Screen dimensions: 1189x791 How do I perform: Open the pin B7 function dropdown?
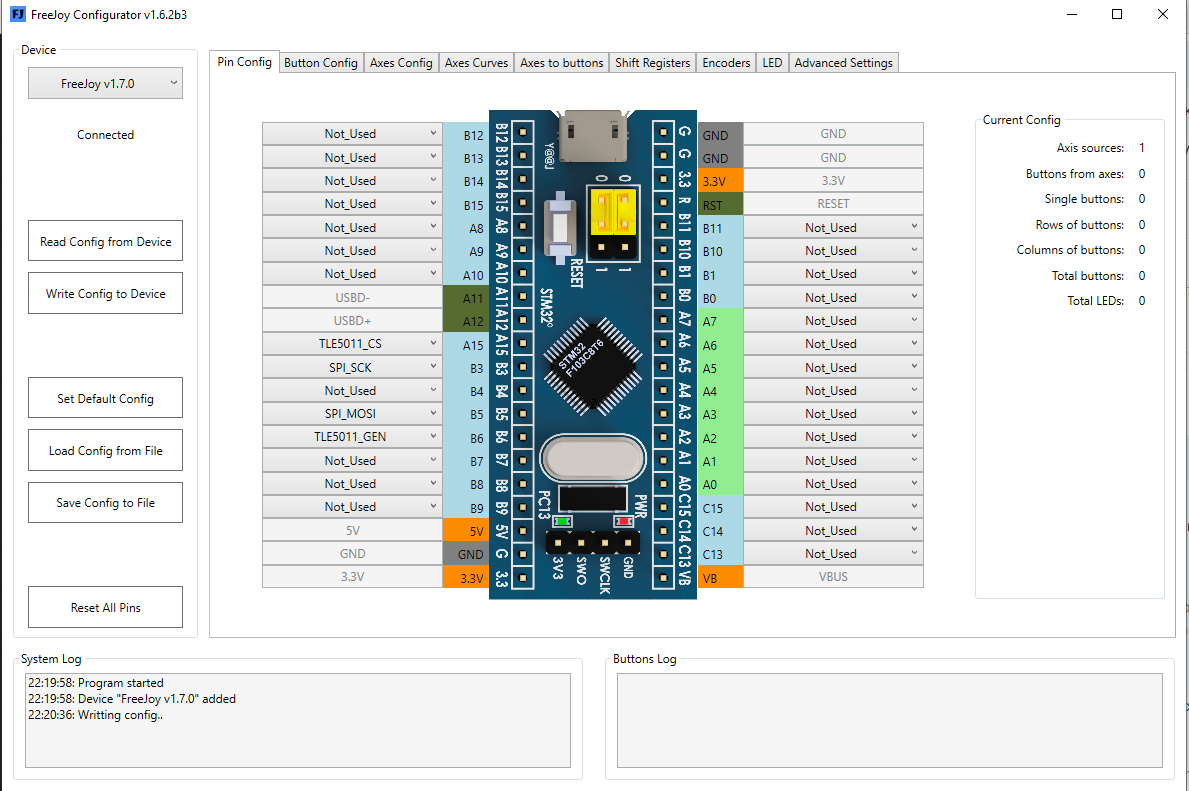pos(352,460)
